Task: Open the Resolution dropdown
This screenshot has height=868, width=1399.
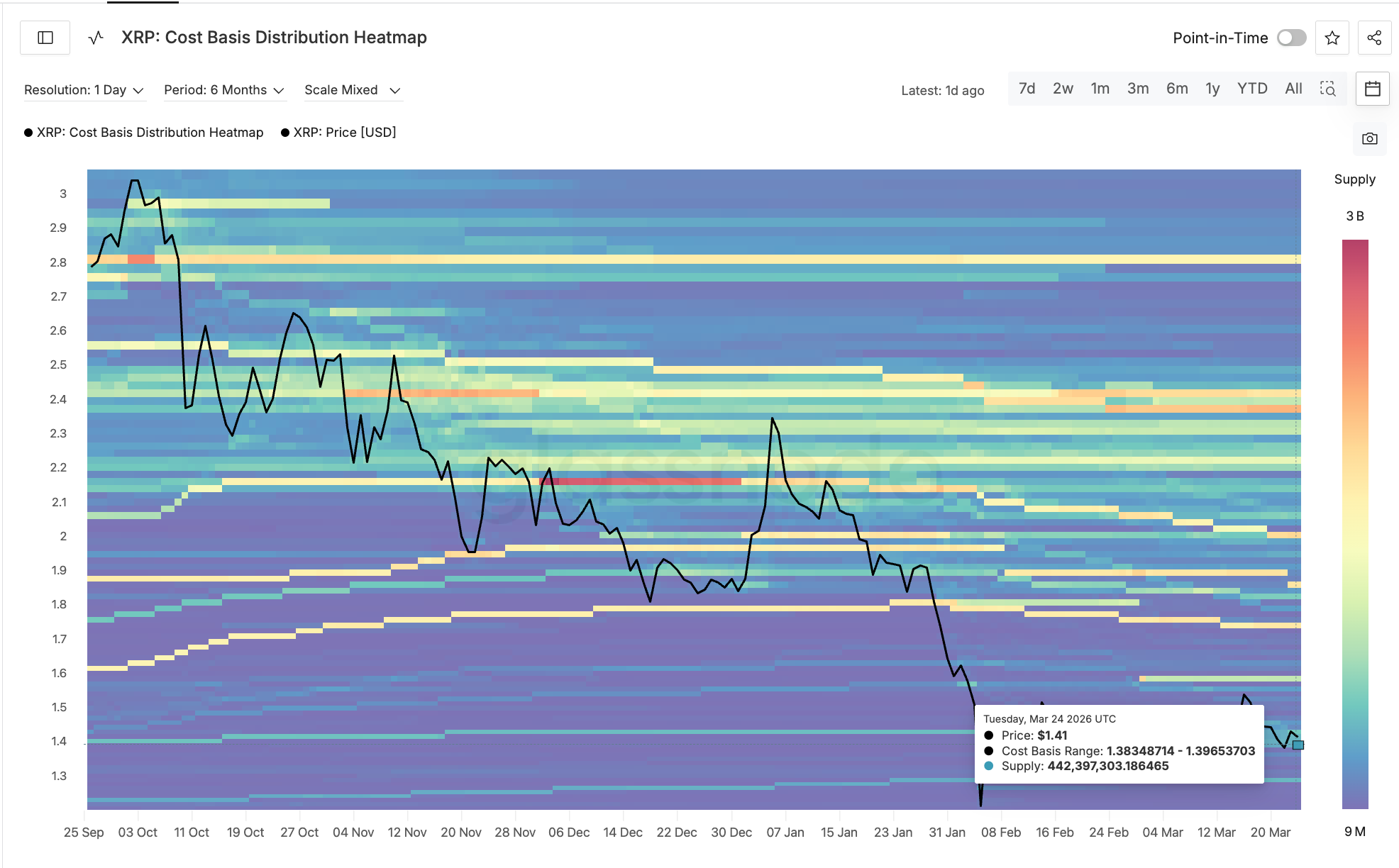Action: coord(83,89)
